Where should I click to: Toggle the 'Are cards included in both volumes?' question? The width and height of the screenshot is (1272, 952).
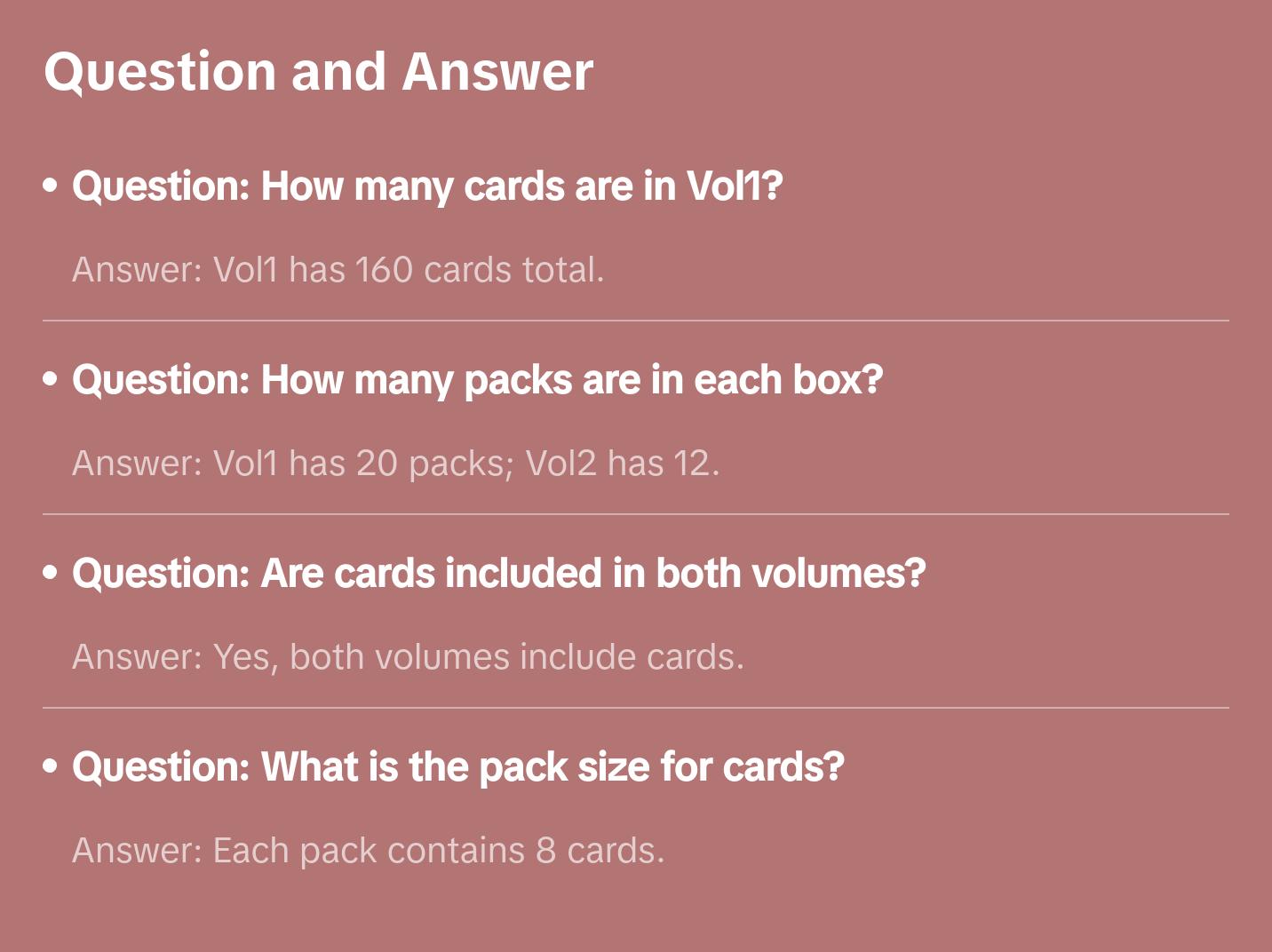[x=498, y=574]
